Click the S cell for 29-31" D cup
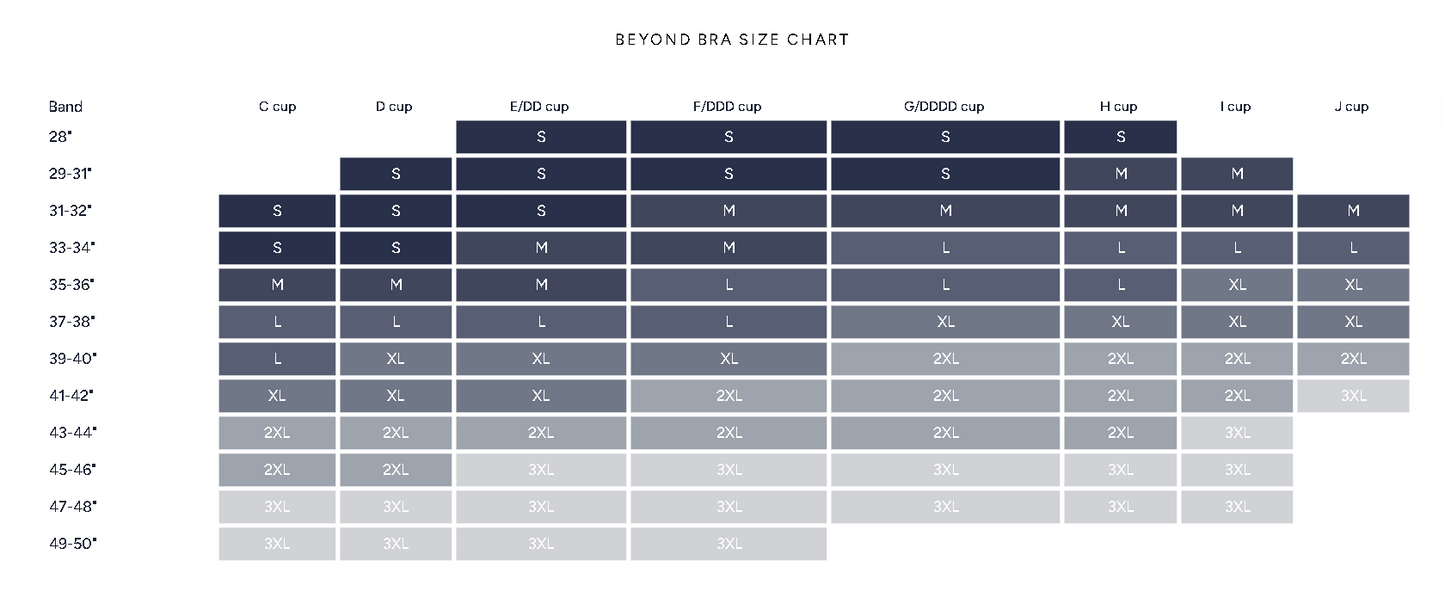This screenshot has height=610, width=1445. (x=396, y=174)
